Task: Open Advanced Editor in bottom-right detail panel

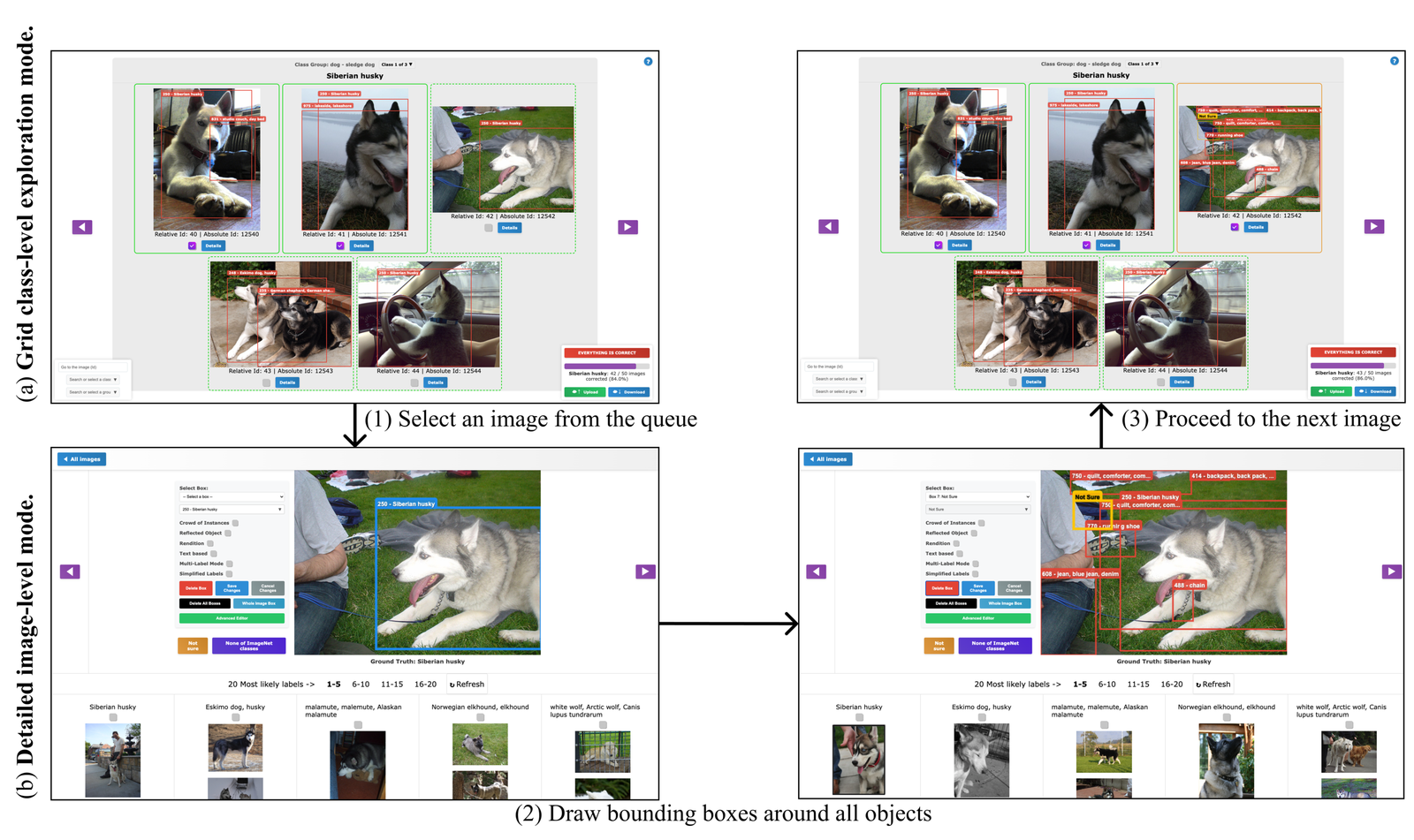Action: tap(978, 618)
